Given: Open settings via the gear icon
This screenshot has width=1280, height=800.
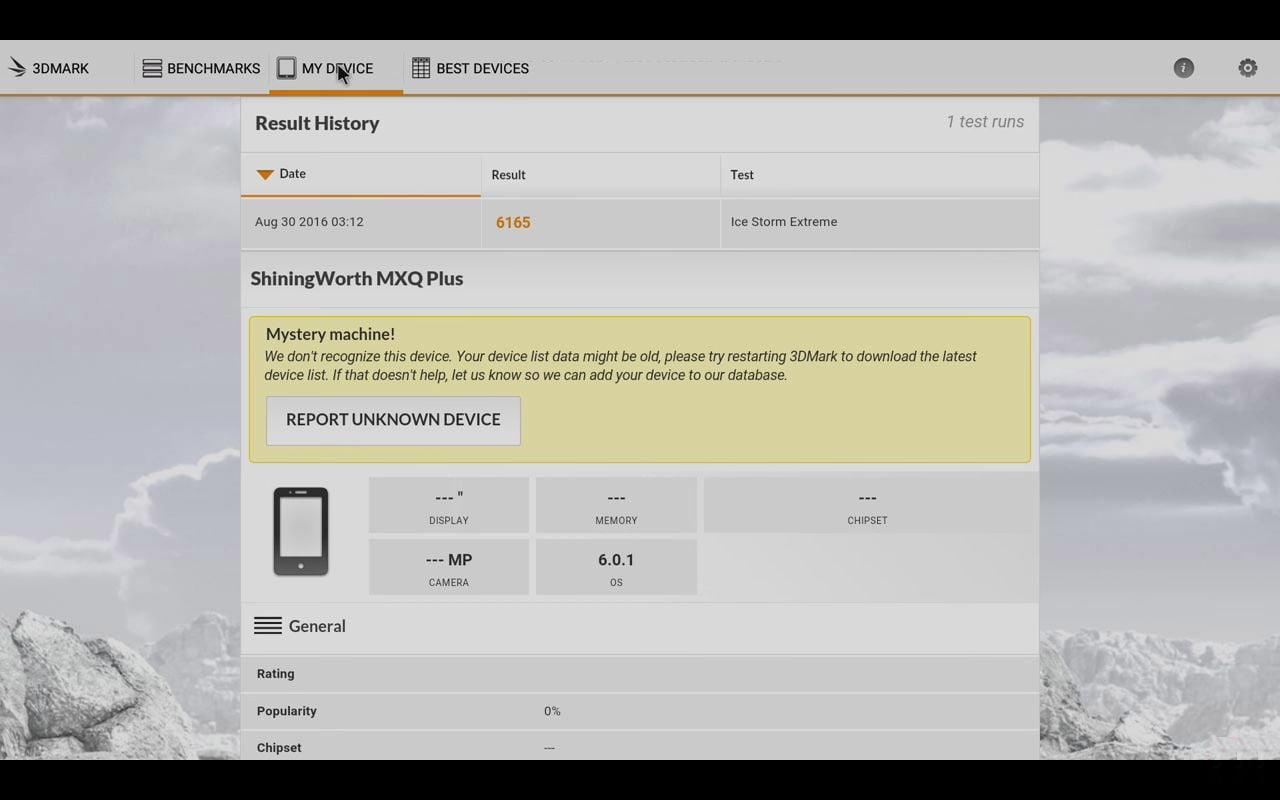Looking at the screenshot, I should 1248,68.
